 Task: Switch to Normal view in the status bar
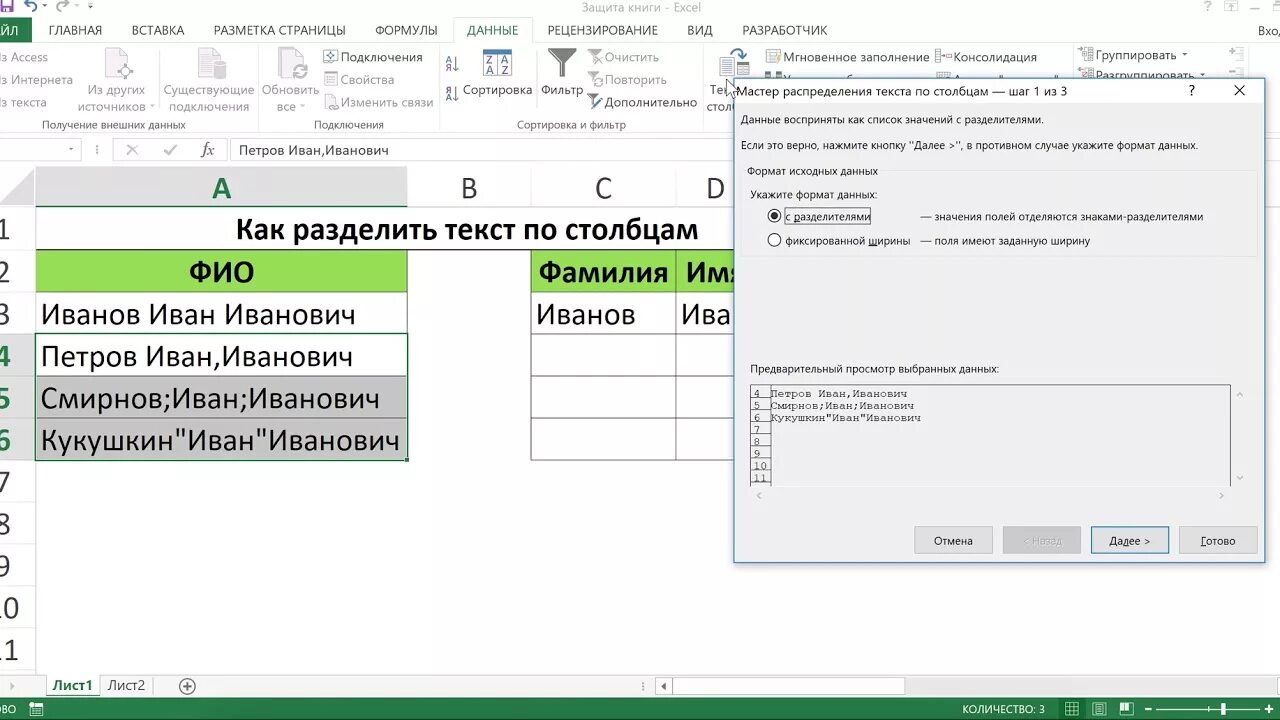click(1072, 709)
